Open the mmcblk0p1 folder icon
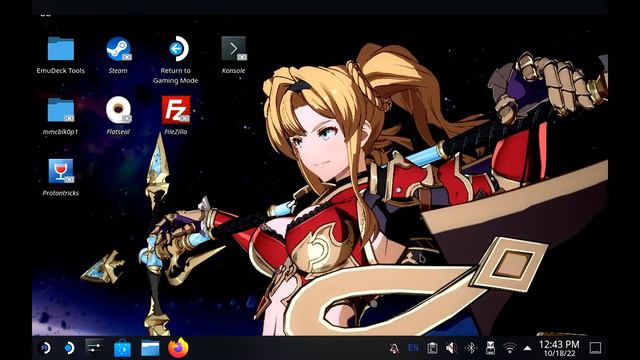The image size is (640, 360). coord(60,110)
